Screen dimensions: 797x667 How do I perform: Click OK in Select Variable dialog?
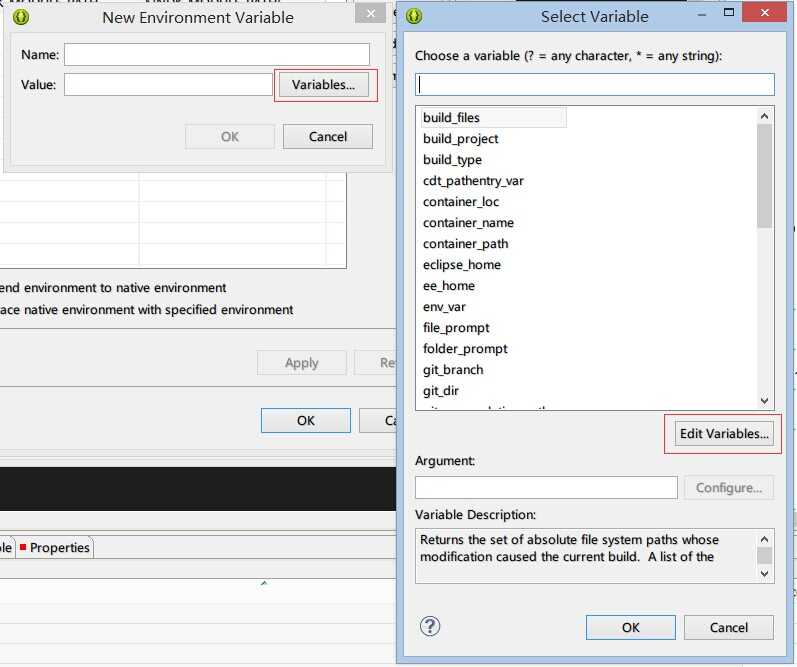(x=631, y=627)
